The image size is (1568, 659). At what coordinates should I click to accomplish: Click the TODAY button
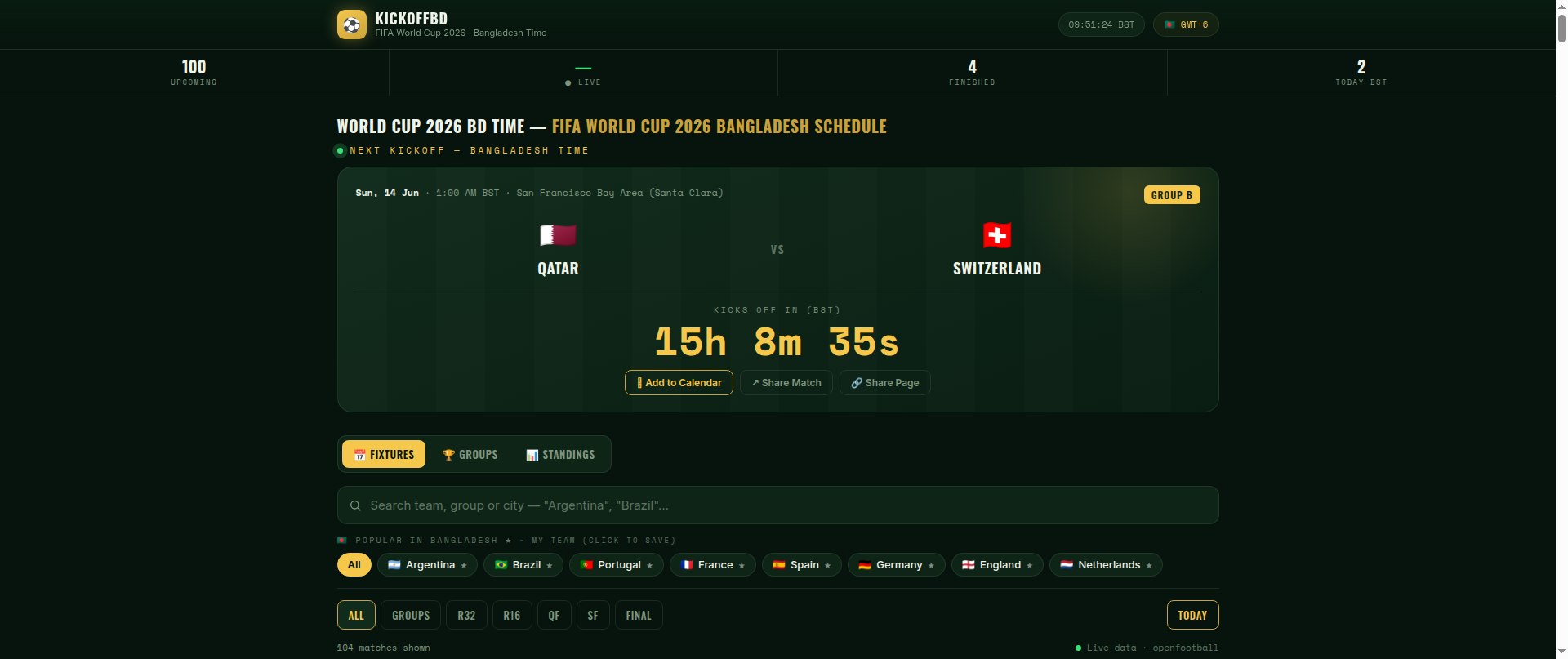(x=1192, y=615)
